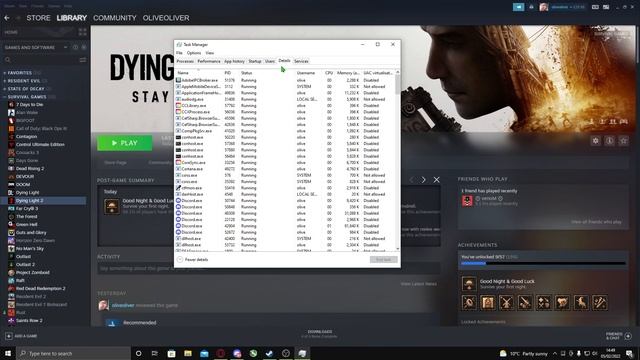Click weather widget showing Partly sunny

pos(524,353)
